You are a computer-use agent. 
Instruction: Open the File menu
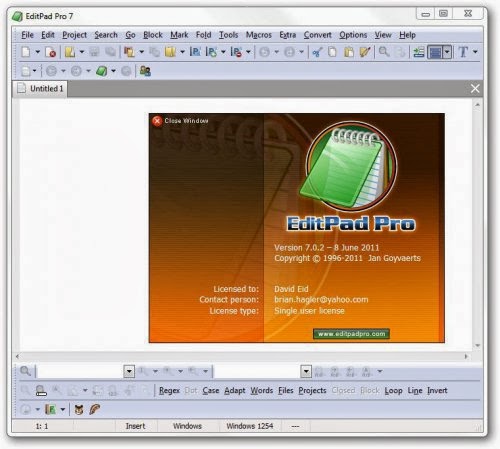pos(27,35)
